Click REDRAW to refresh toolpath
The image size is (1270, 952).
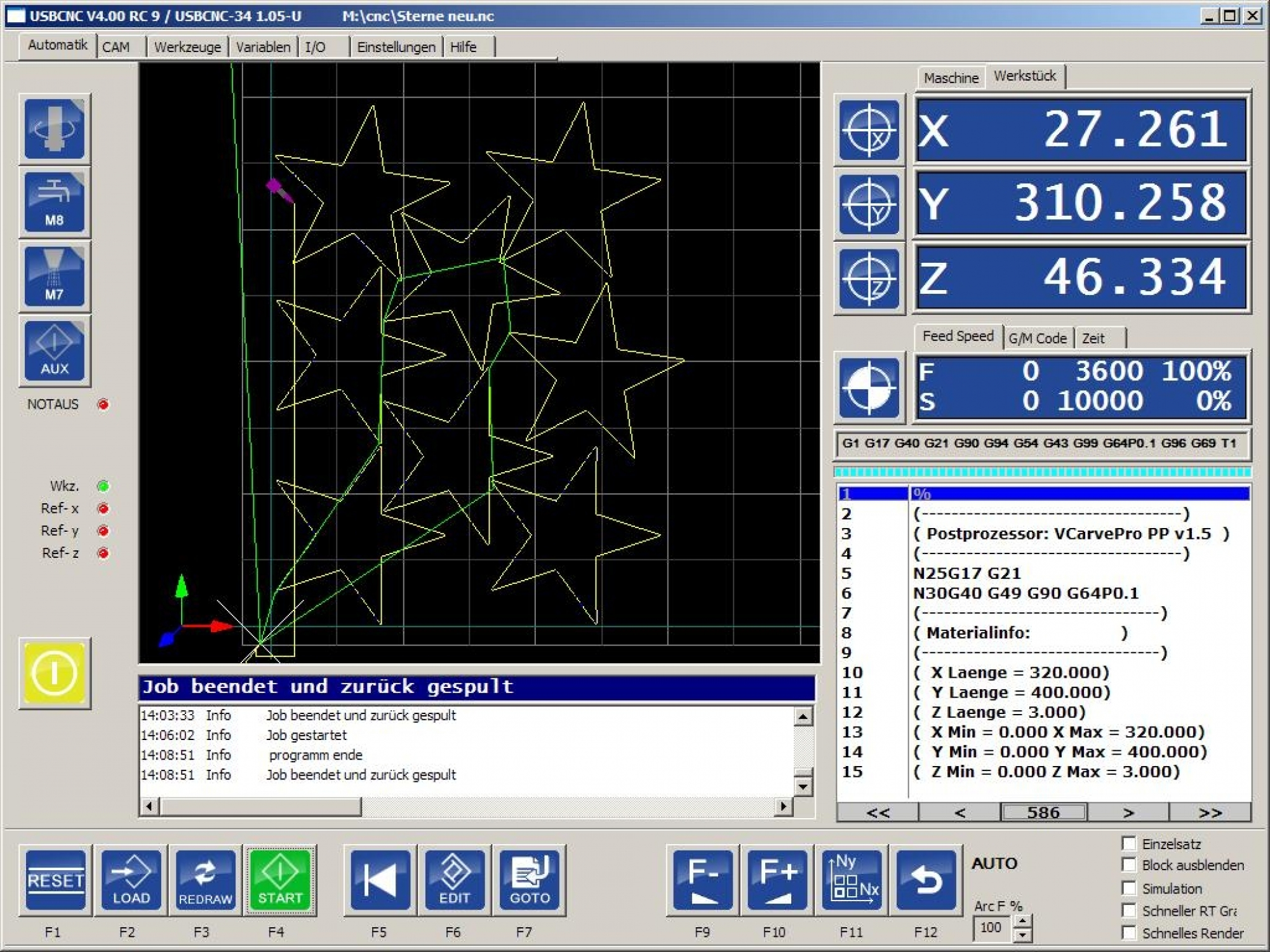point(206,880)
